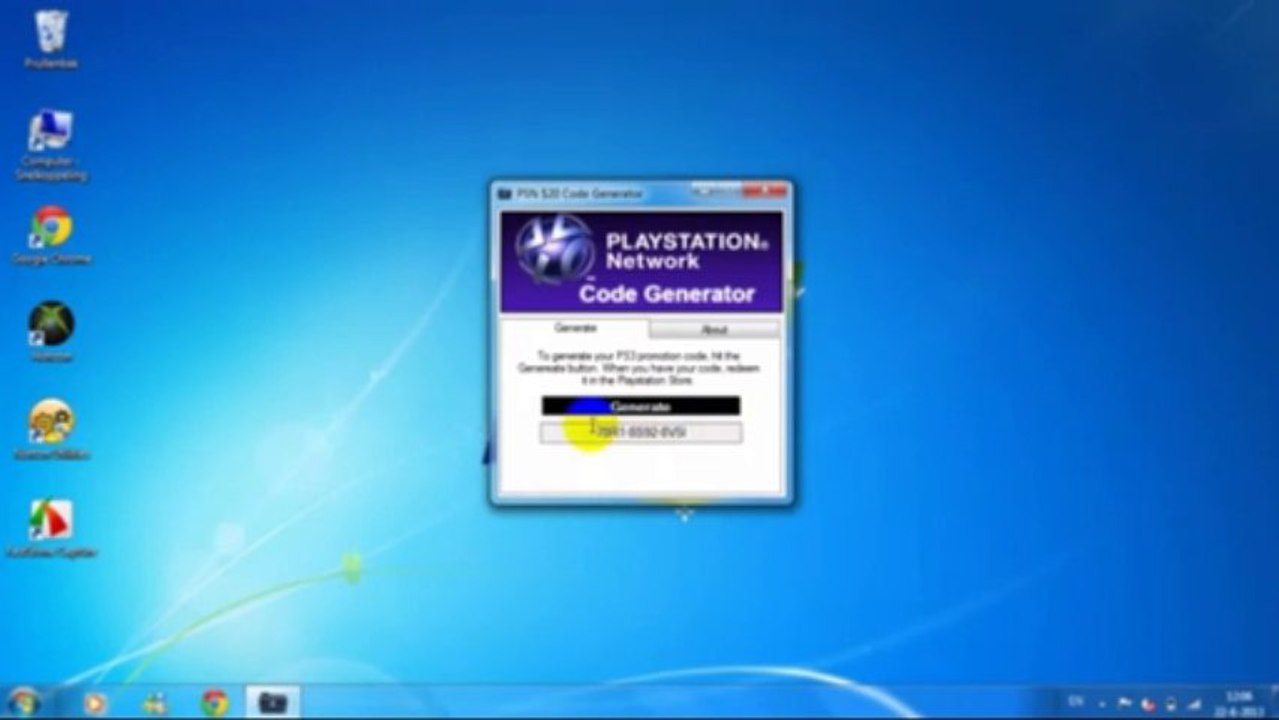1279x720 pixels.
Task: Click the PlayStation Network logo in banner
Action: pyautogui.click(x=553, y=250)
